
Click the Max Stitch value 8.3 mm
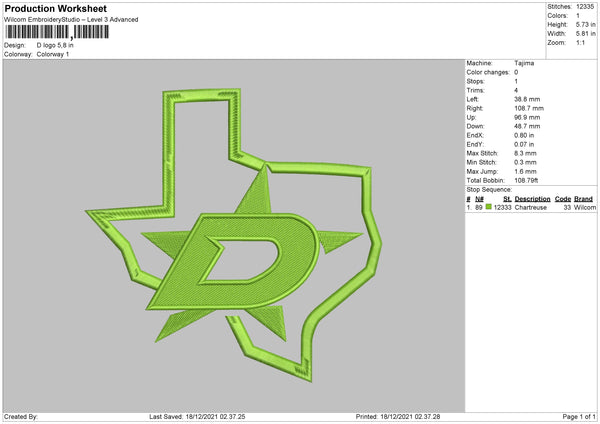[525, 153]
